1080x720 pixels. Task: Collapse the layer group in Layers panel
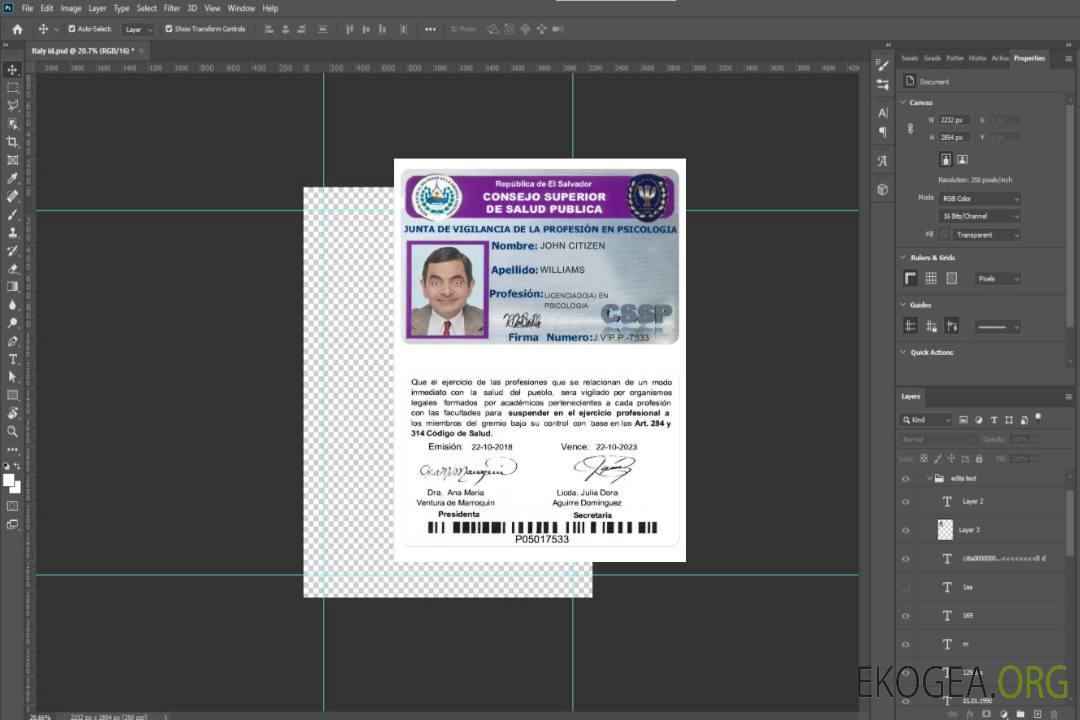point(928,478)
